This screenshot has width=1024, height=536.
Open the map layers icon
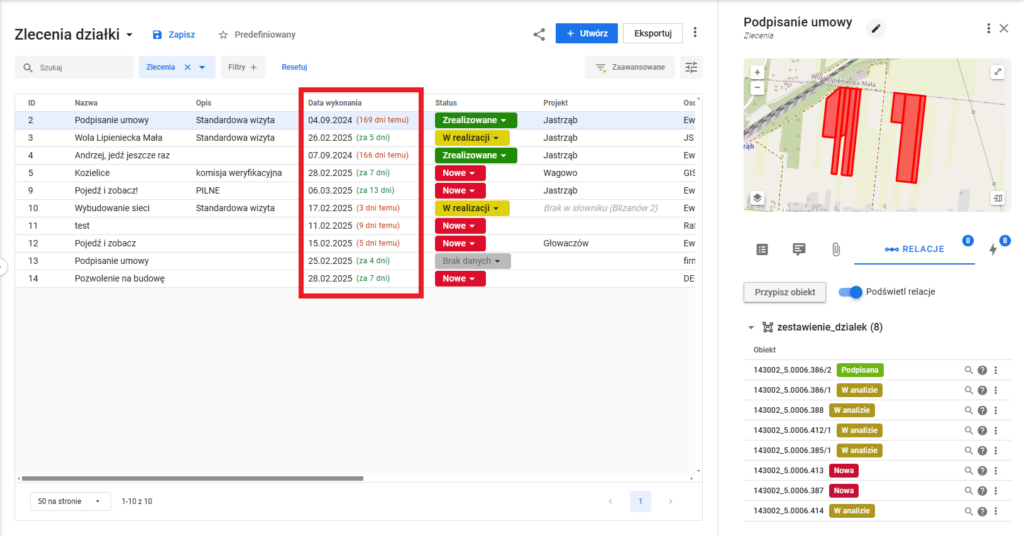pos(758,198)
